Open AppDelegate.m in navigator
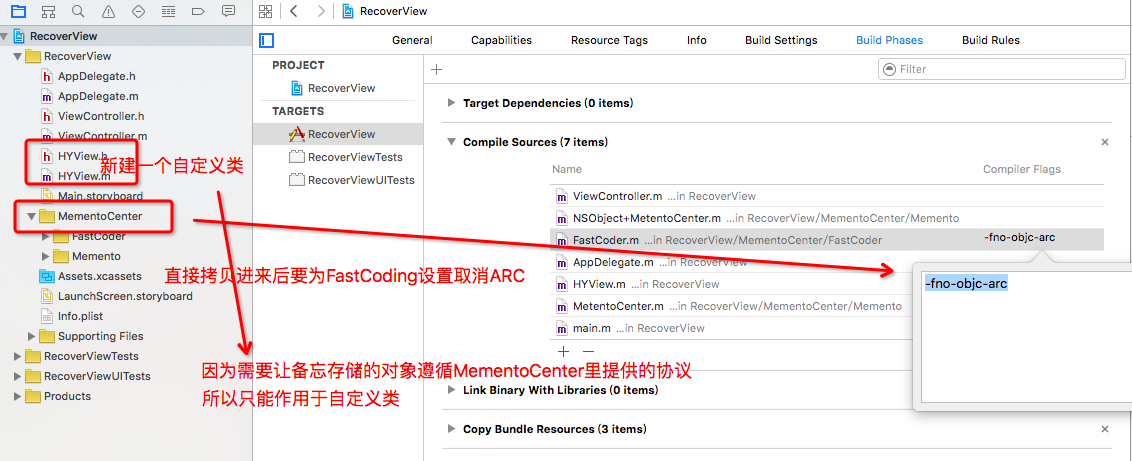This screenshot has width=1132, height=461. point(89,96)
